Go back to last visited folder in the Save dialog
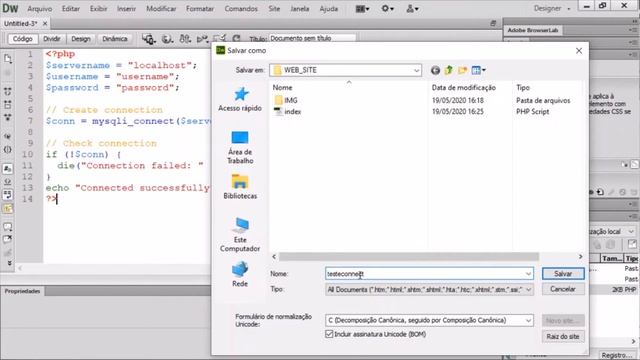 (x=435, y=70)
